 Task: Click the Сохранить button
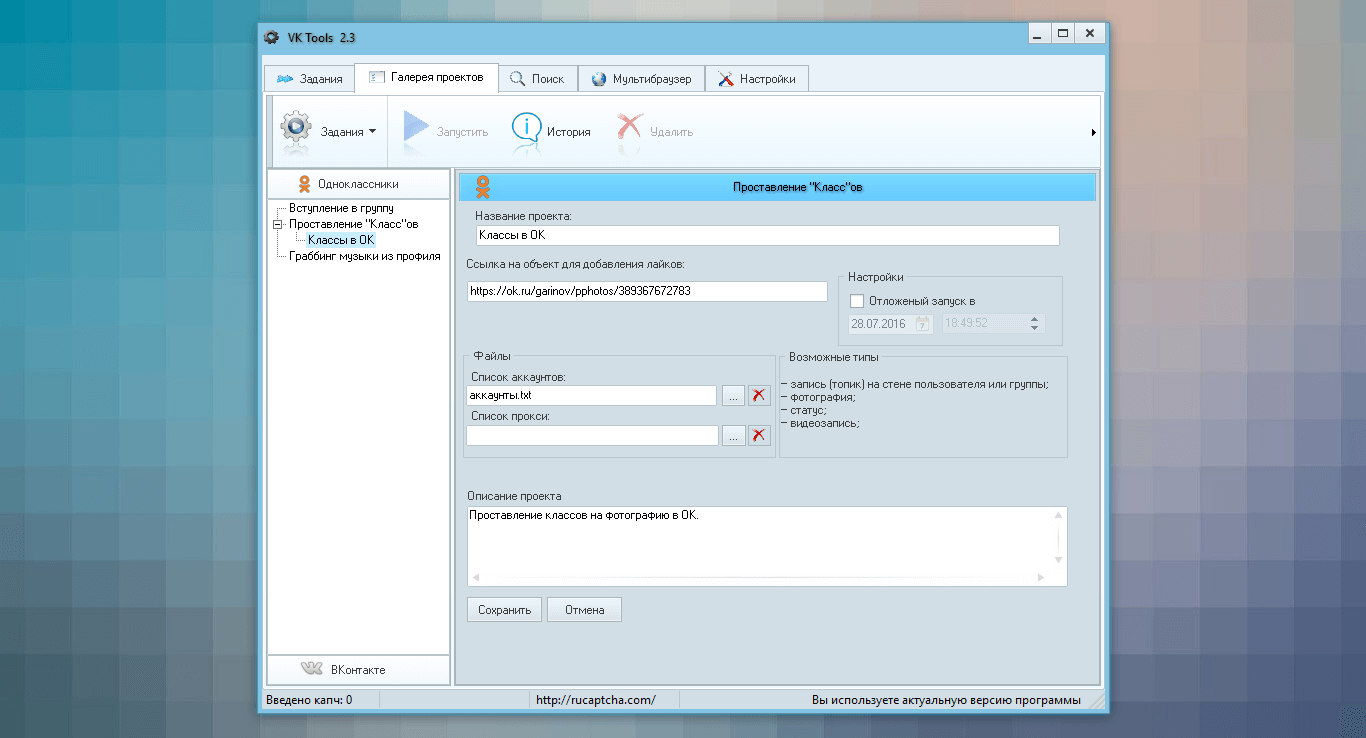(504, 609)
